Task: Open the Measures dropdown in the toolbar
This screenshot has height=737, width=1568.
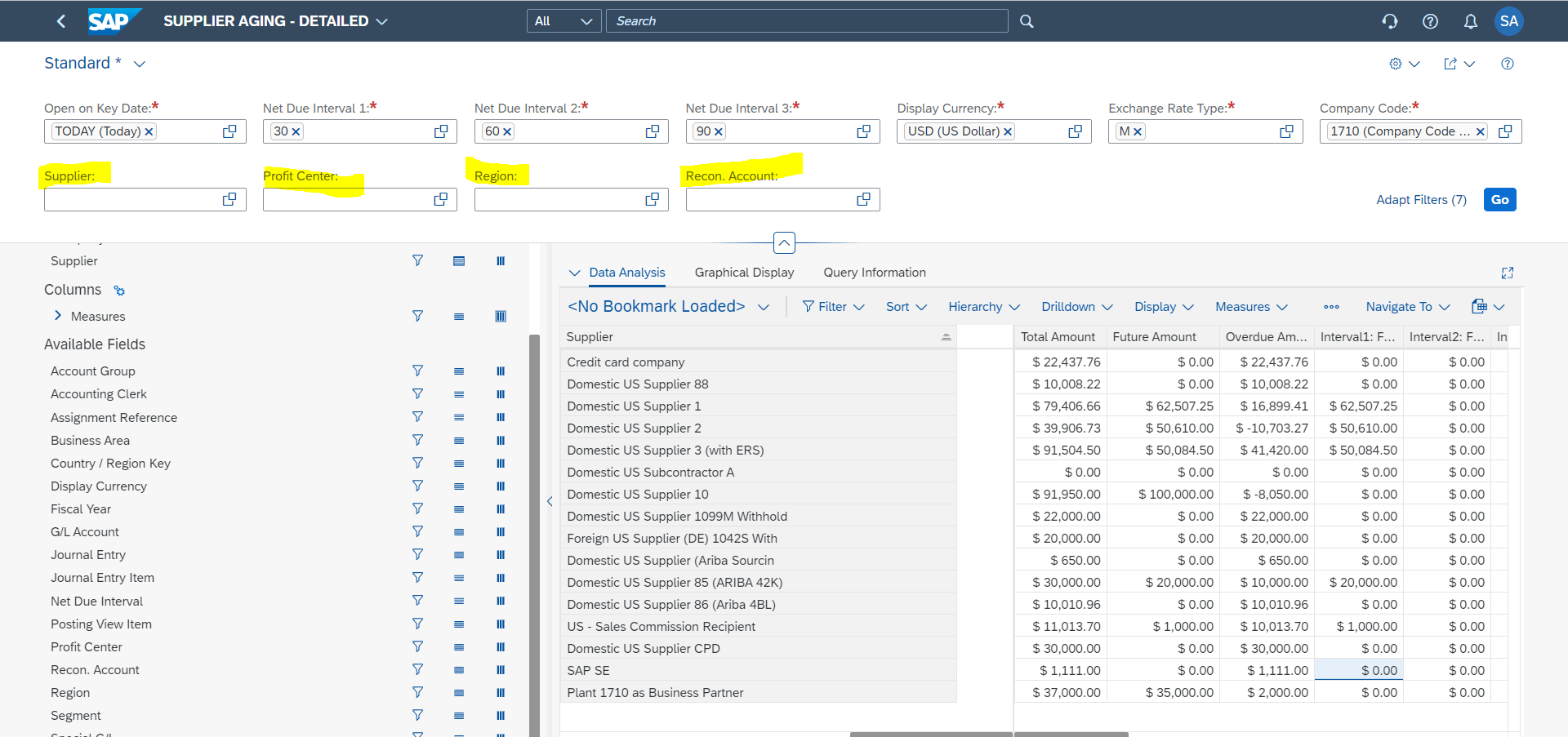Action: click(x=1250, y=306)
